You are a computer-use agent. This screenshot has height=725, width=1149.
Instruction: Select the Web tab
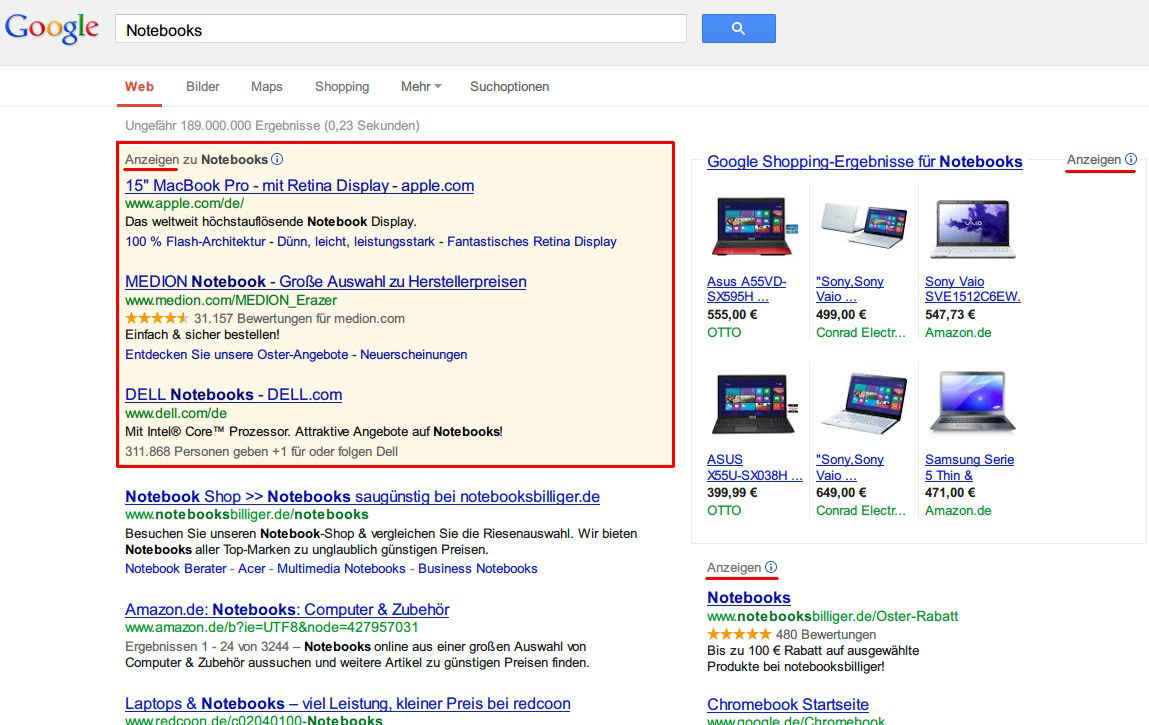pos(139,87)
